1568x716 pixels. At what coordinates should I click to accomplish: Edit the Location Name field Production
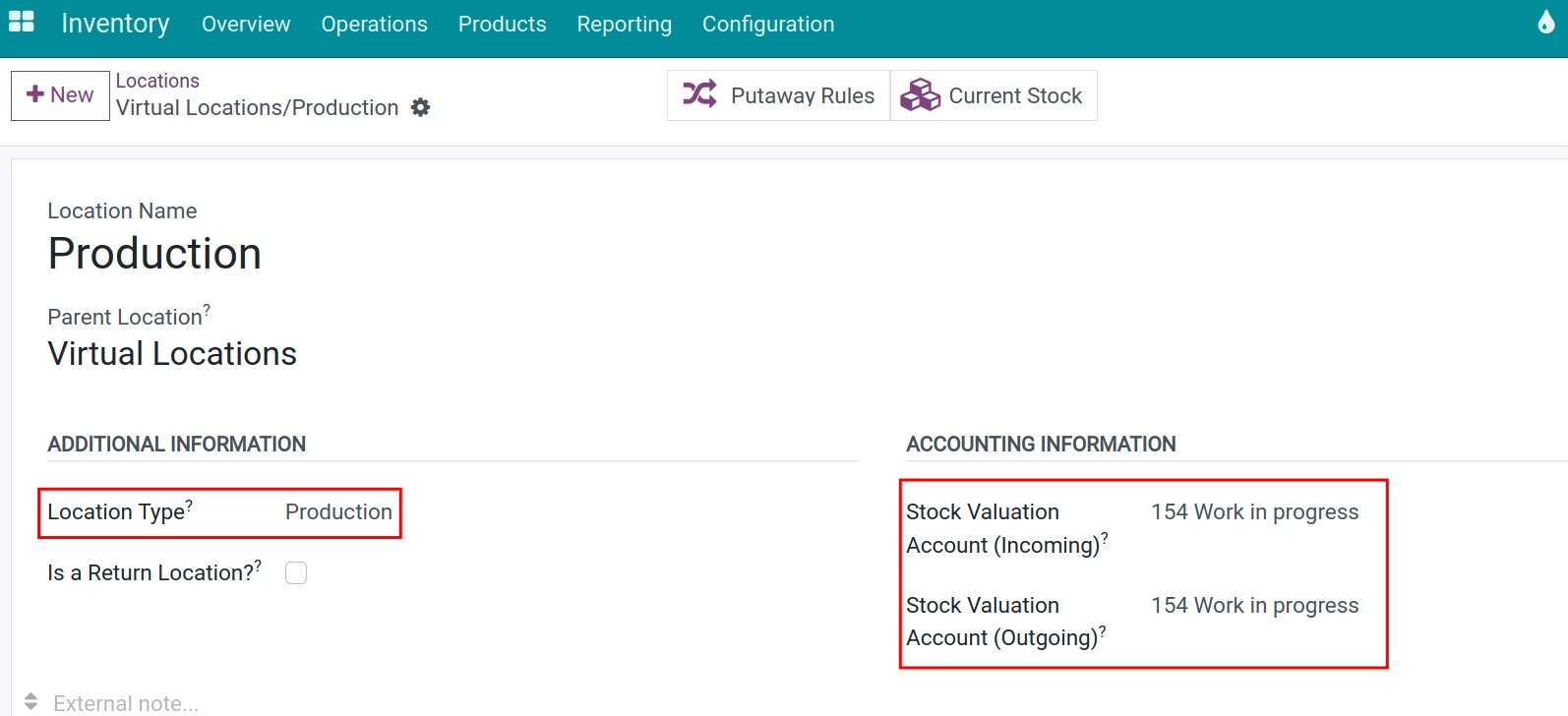[154, 254]
